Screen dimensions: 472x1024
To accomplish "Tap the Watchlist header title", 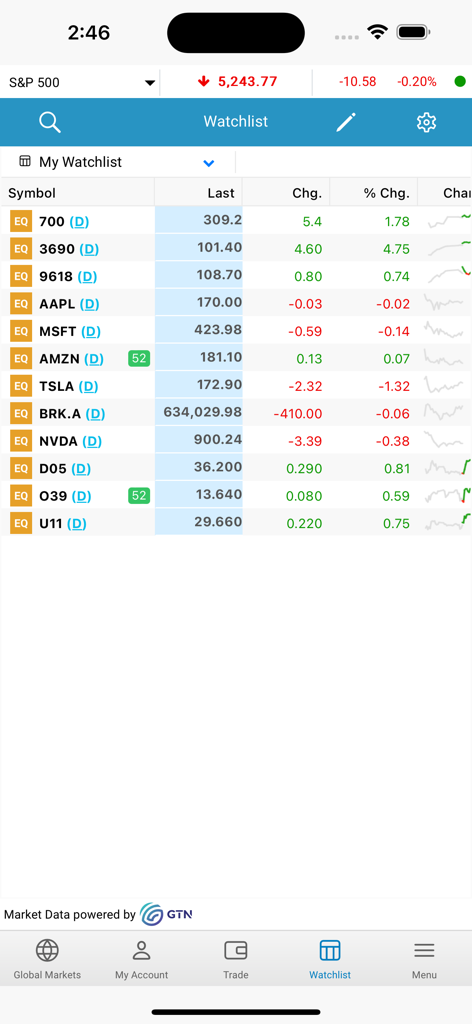I will 236,121.
